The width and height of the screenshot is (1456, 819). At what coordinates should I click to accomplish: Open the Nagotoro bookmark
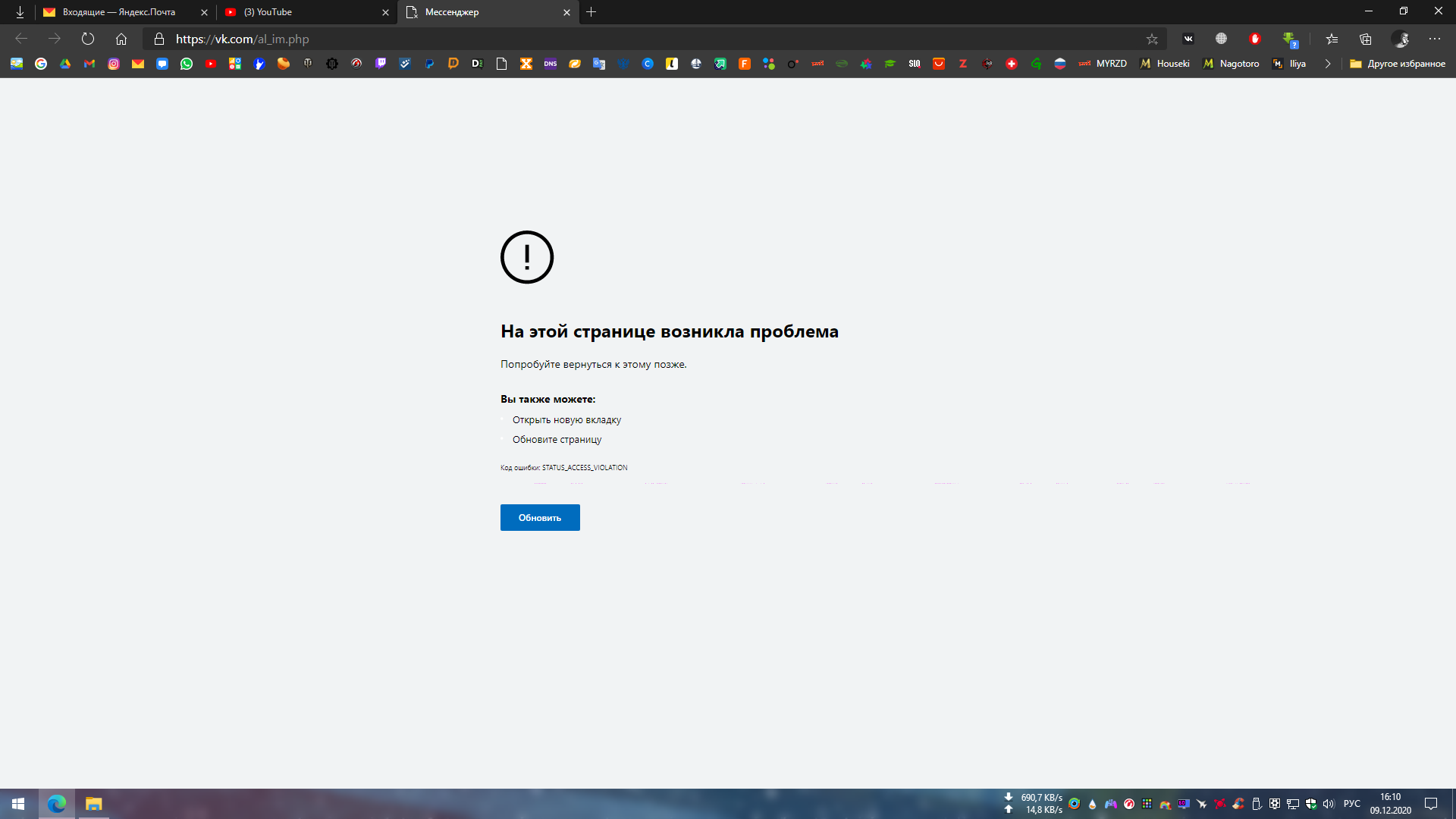[1231, 64]
